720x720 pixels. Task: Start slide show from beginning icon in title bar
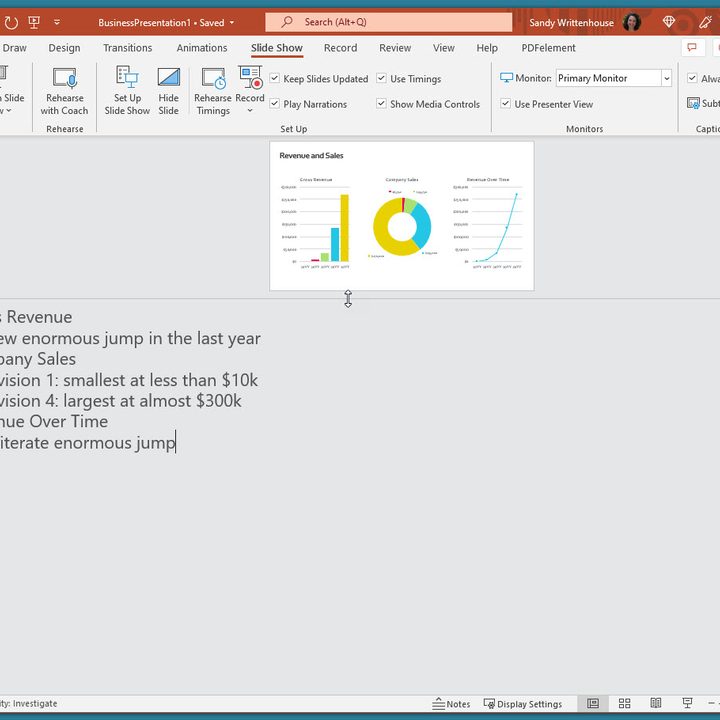point(34,22)
